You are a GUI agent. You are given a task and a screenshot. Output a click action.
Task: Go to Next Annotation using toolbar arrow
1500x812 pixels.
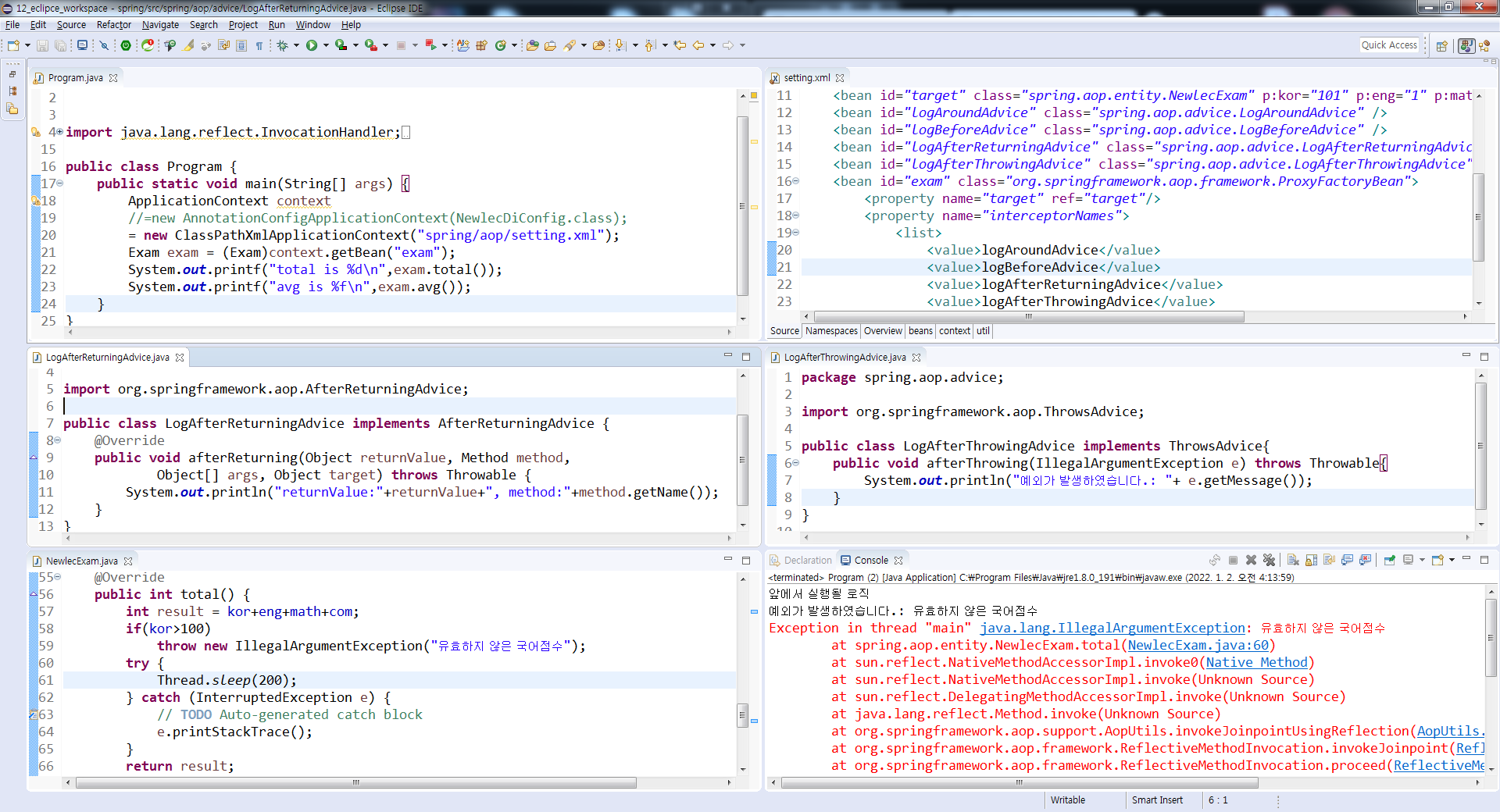[x=620, y=45]
